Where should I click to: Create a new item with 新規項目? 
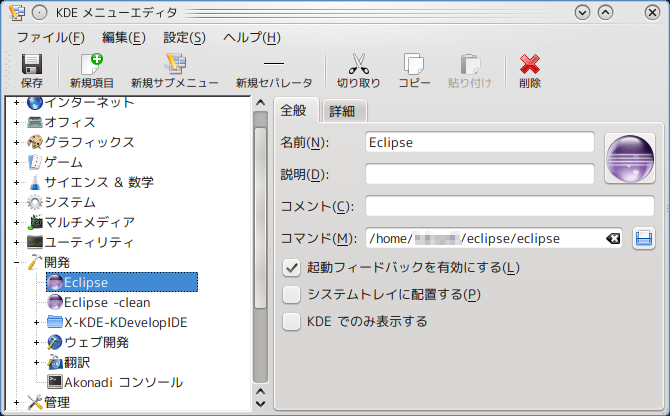click(x=92, y=64)
